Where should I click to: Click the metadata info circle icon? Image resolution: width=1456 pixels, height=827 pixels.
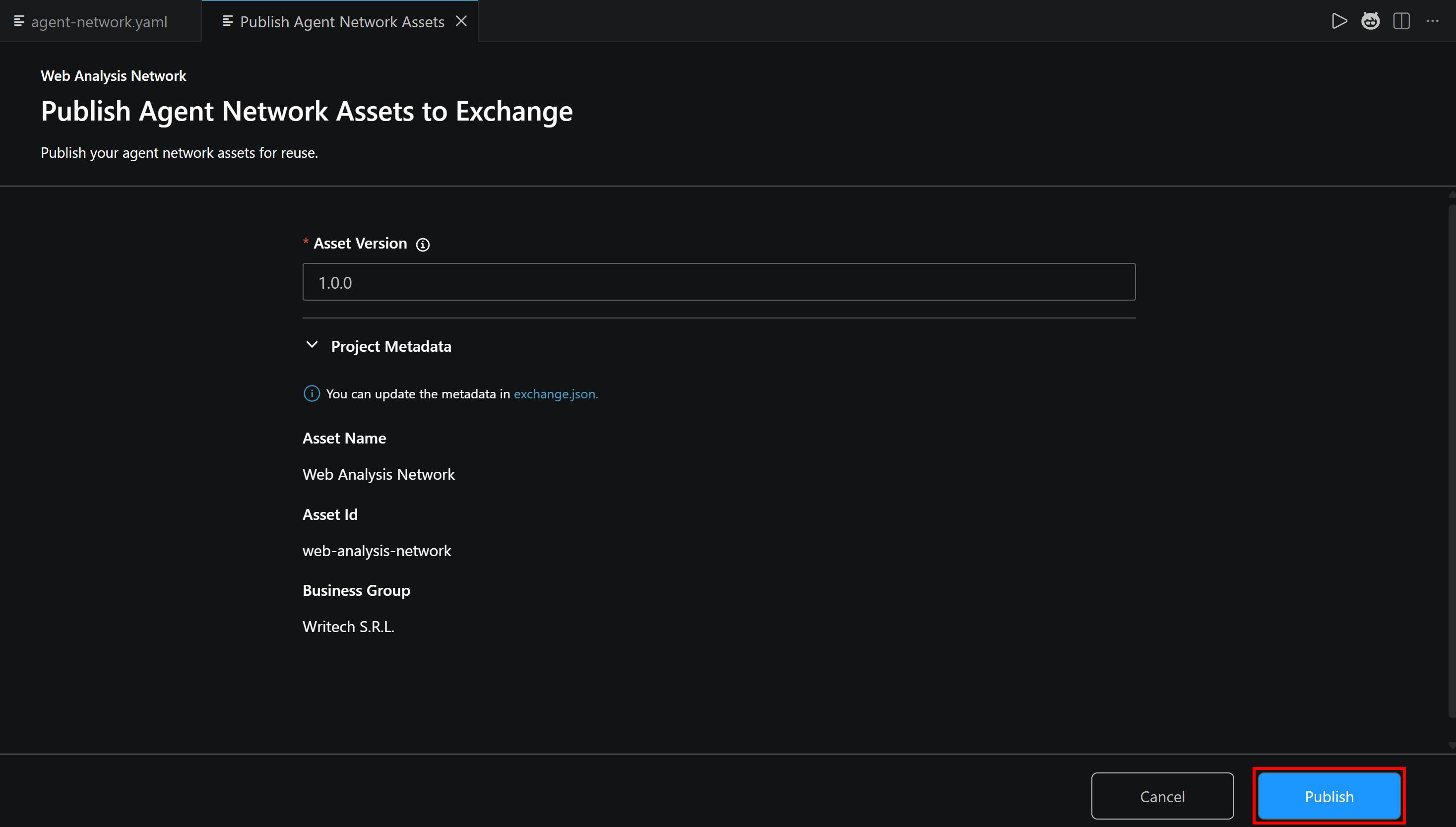click(312, 393)
